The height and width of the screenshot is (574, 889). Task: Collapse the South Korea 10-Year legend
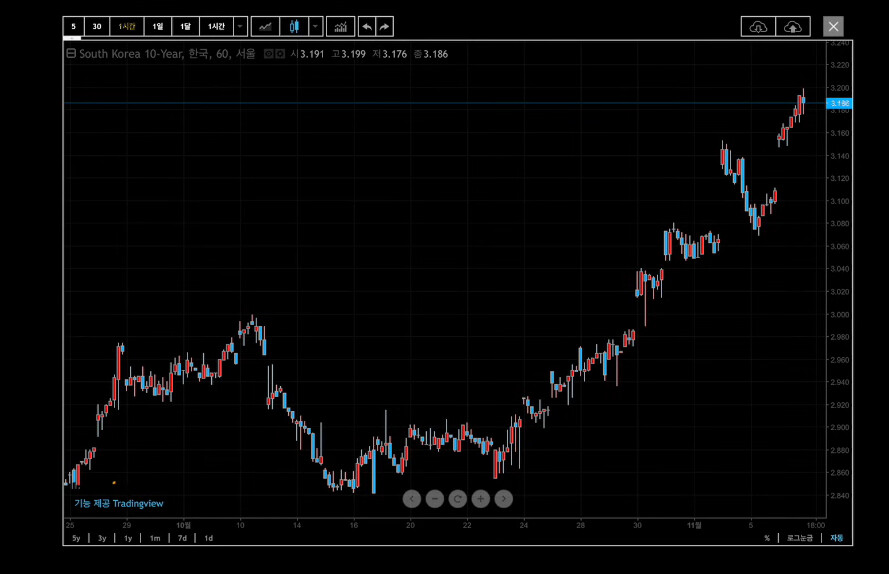click(71, 53)
